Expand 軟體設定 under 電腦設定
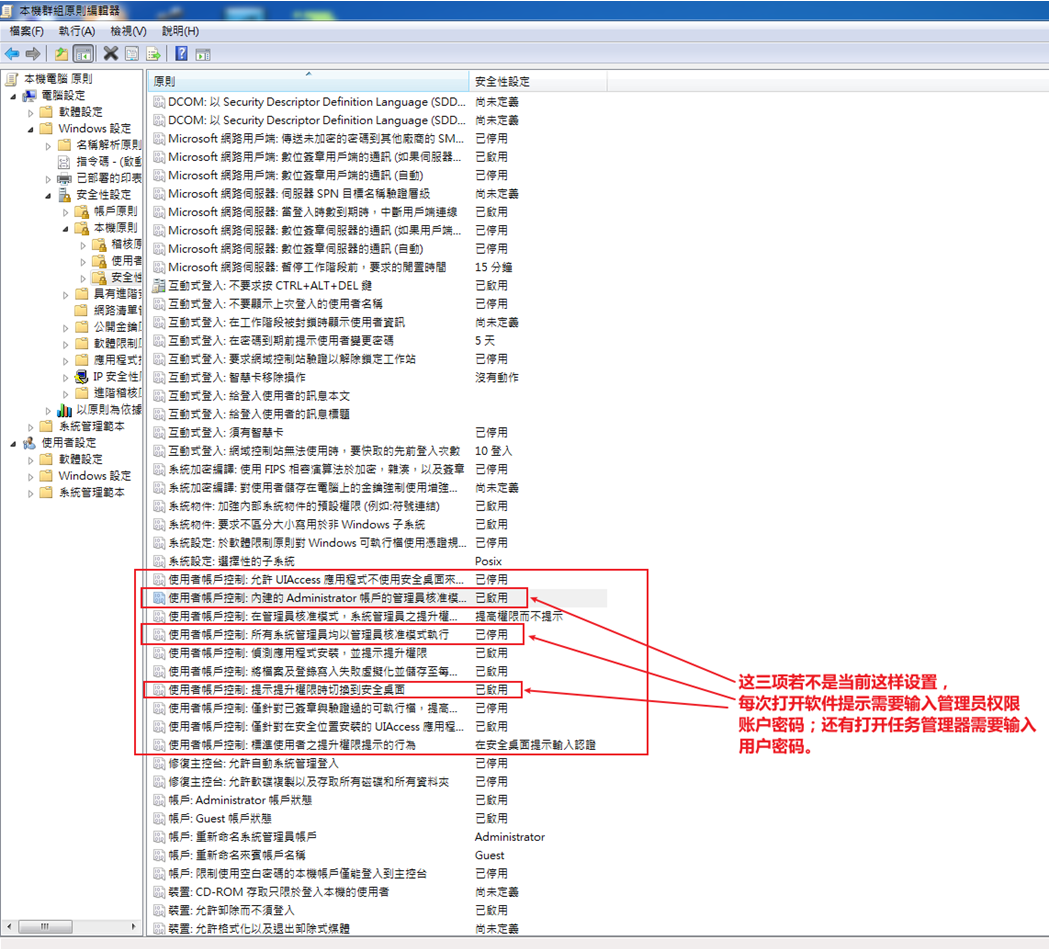 coord(30,112)
